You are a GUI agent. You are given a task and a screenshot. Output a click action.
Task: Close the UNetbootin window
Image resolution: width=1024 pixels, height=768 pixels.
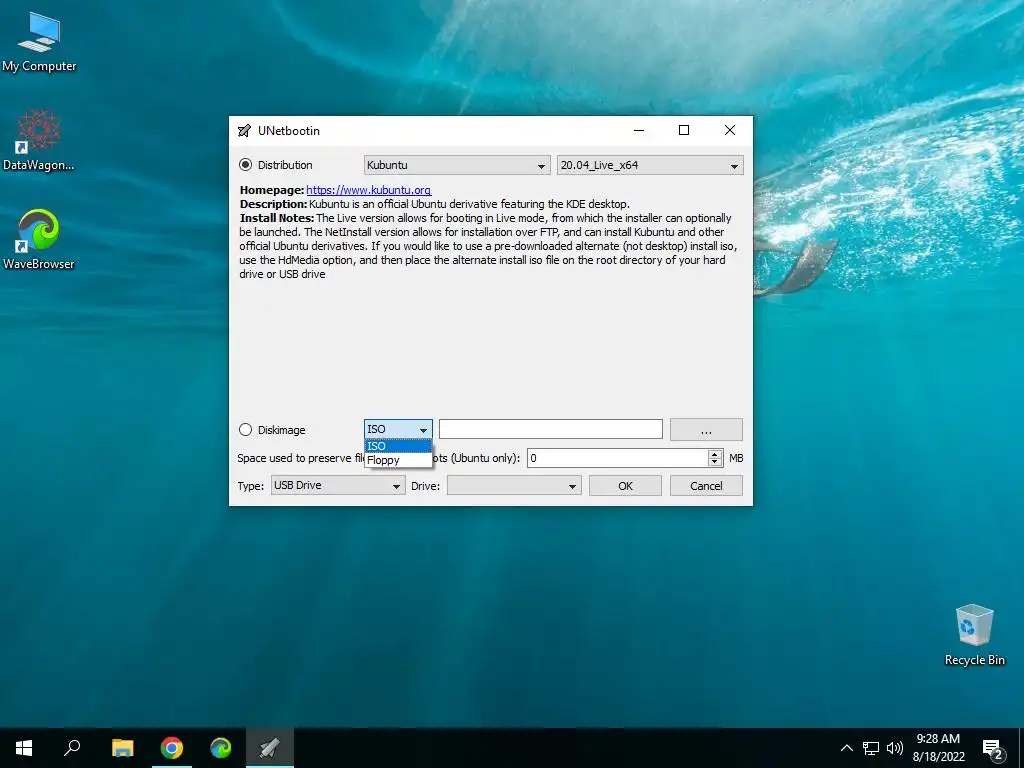click(729, 131)
